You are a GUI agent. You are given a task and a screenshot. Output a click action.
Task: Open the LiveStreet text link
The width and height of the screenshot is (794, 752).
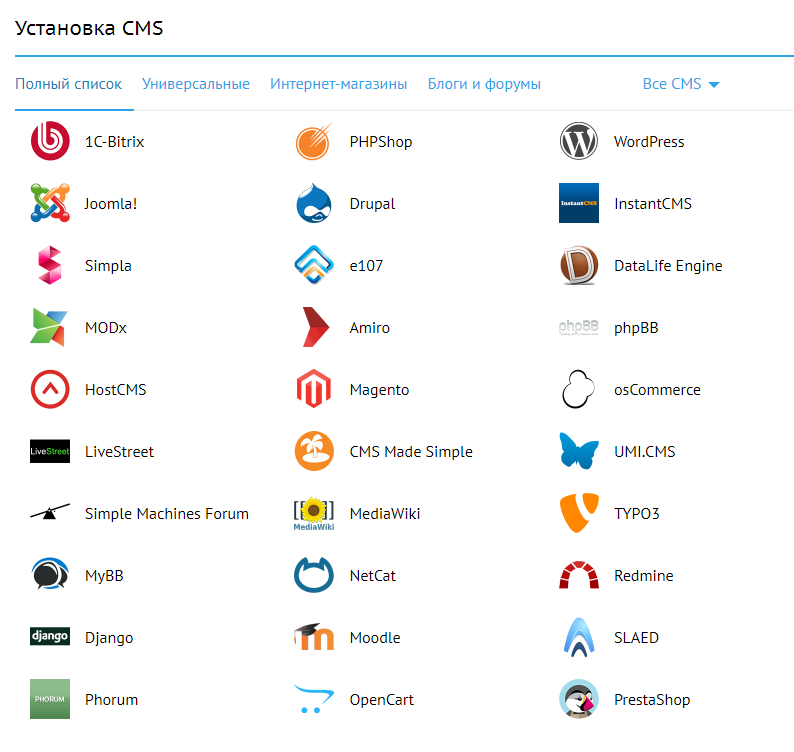click(x=119, y=451)
